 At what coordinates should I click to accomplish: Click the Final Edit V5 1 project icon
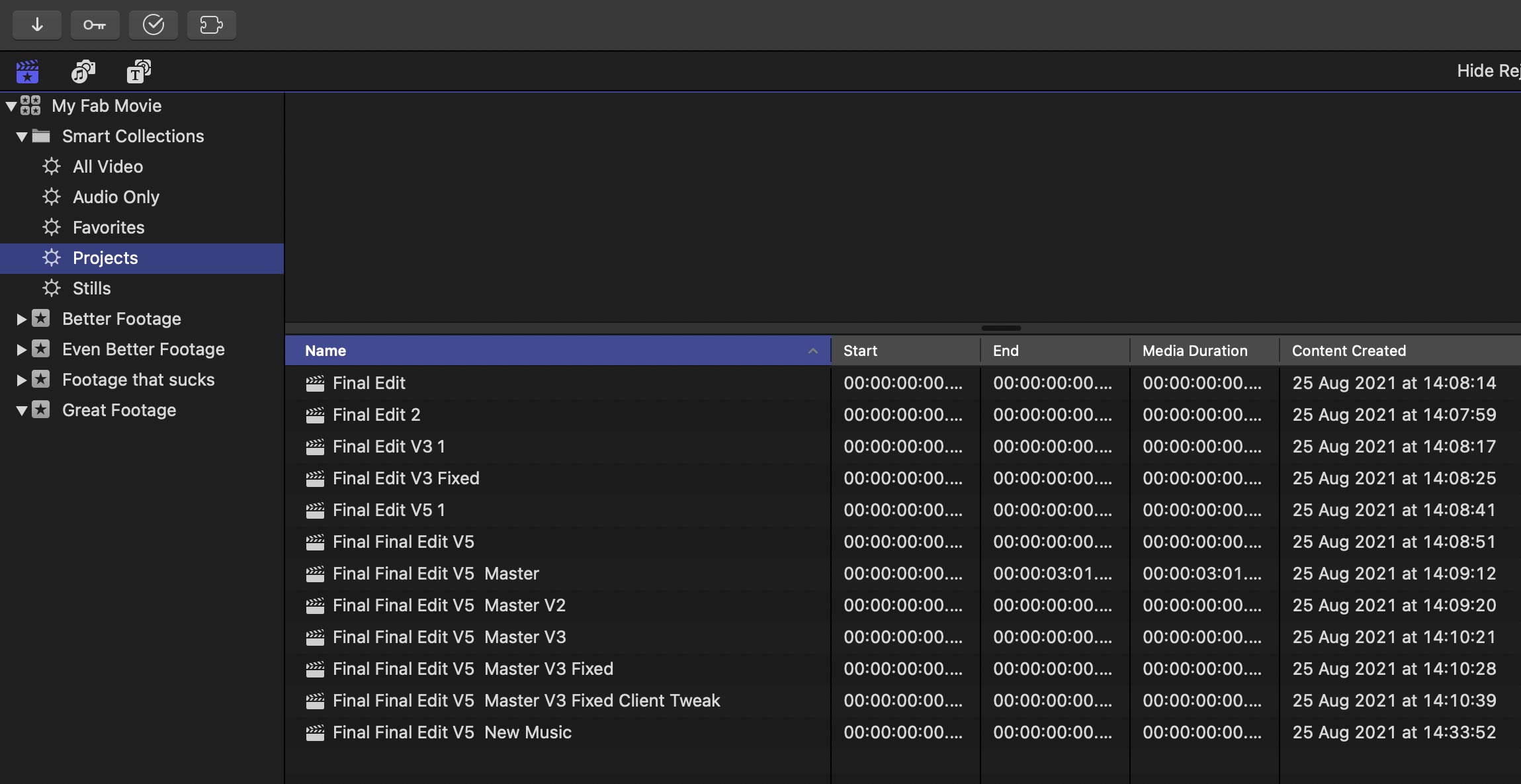[x=315, y=510]
